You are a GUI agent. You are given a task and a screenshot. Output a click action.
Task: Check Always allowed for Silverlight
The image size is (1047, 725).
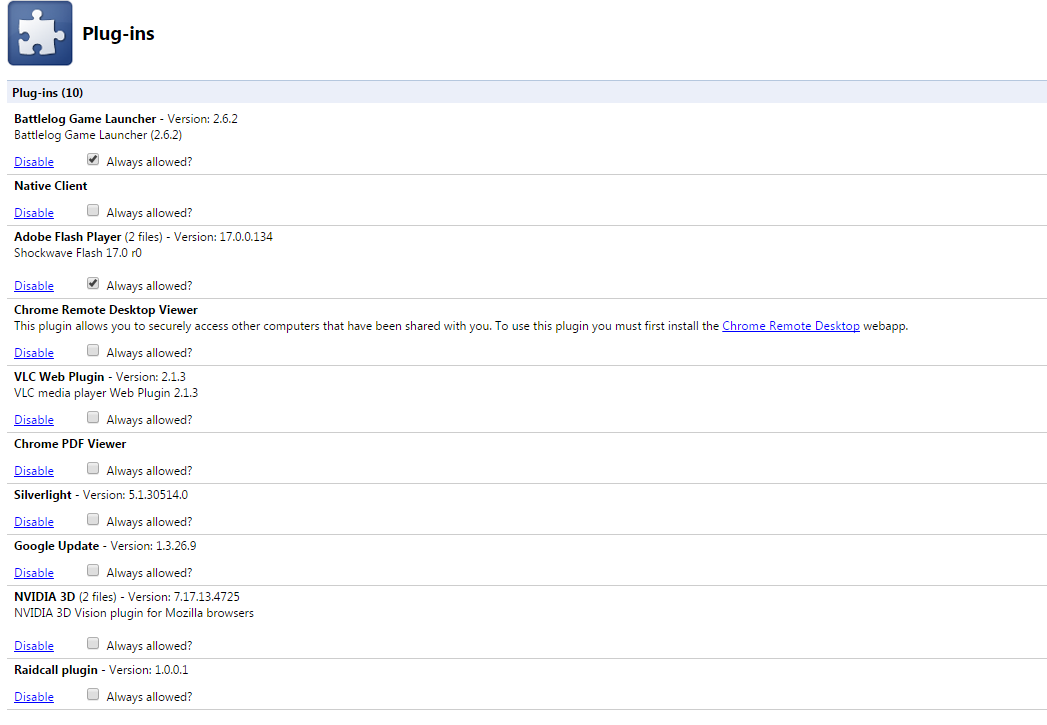(x=93, y=519)
